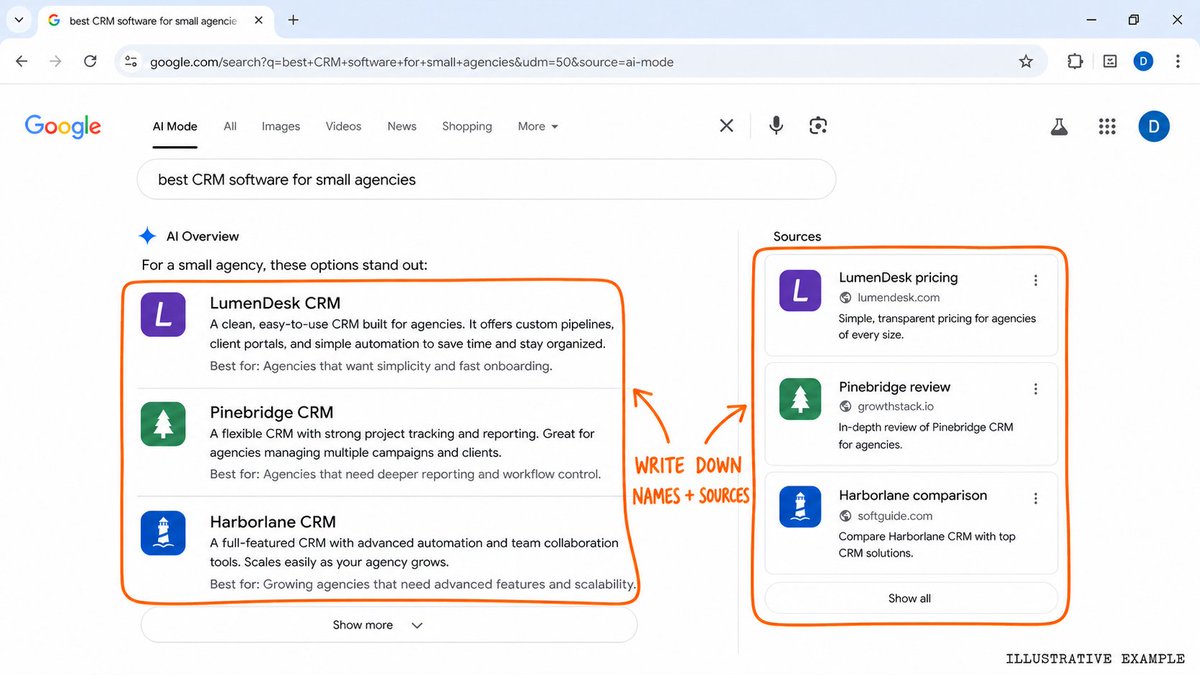Open the Chrome profile avatar in toolbar
The image size is (1200, 675).
1143,62
